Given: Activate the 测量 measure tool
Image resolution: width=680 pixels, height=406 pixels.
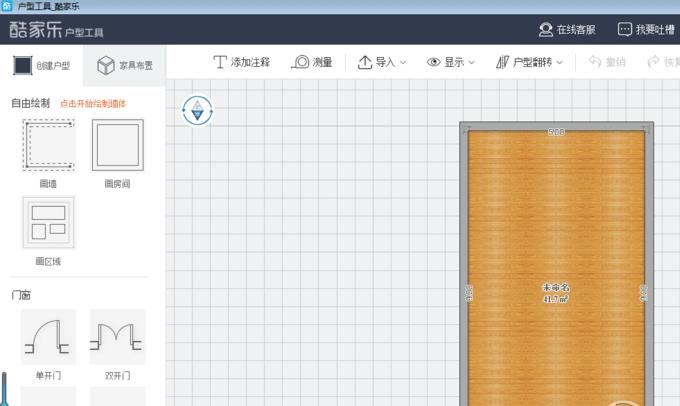Looking at the screenshot, I should point(312,62).
